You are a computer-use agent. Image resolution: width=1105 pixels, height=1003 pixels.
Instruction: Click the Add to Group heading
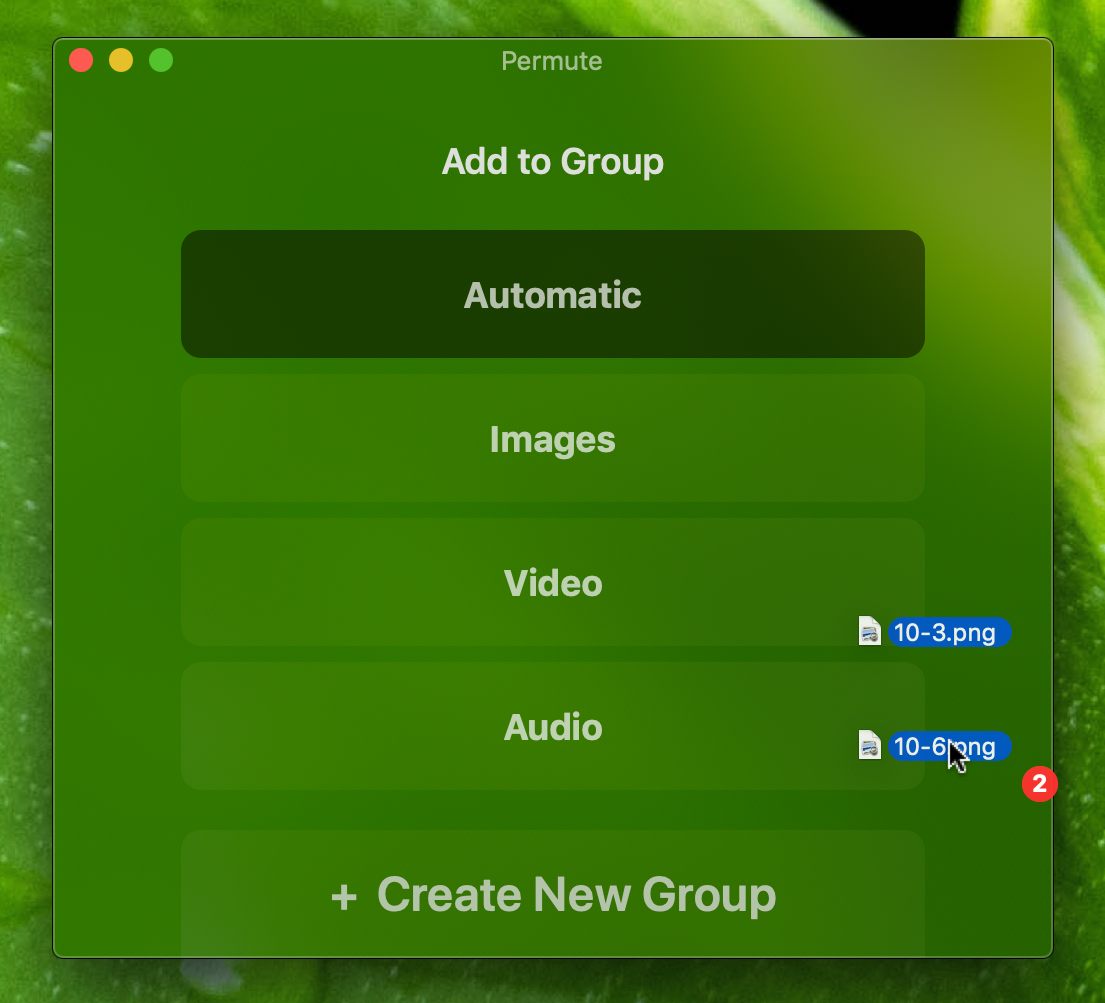552,161
